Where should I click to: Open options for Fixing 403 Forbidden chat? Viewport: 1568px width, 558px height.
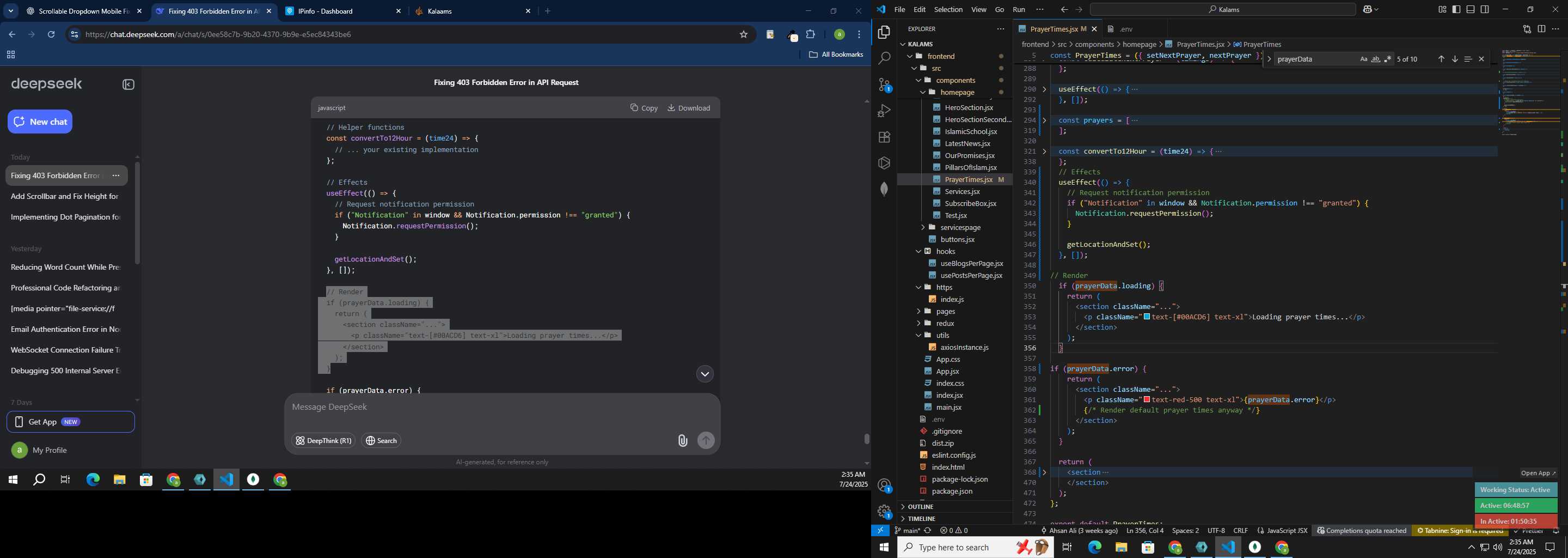point(115,175)
